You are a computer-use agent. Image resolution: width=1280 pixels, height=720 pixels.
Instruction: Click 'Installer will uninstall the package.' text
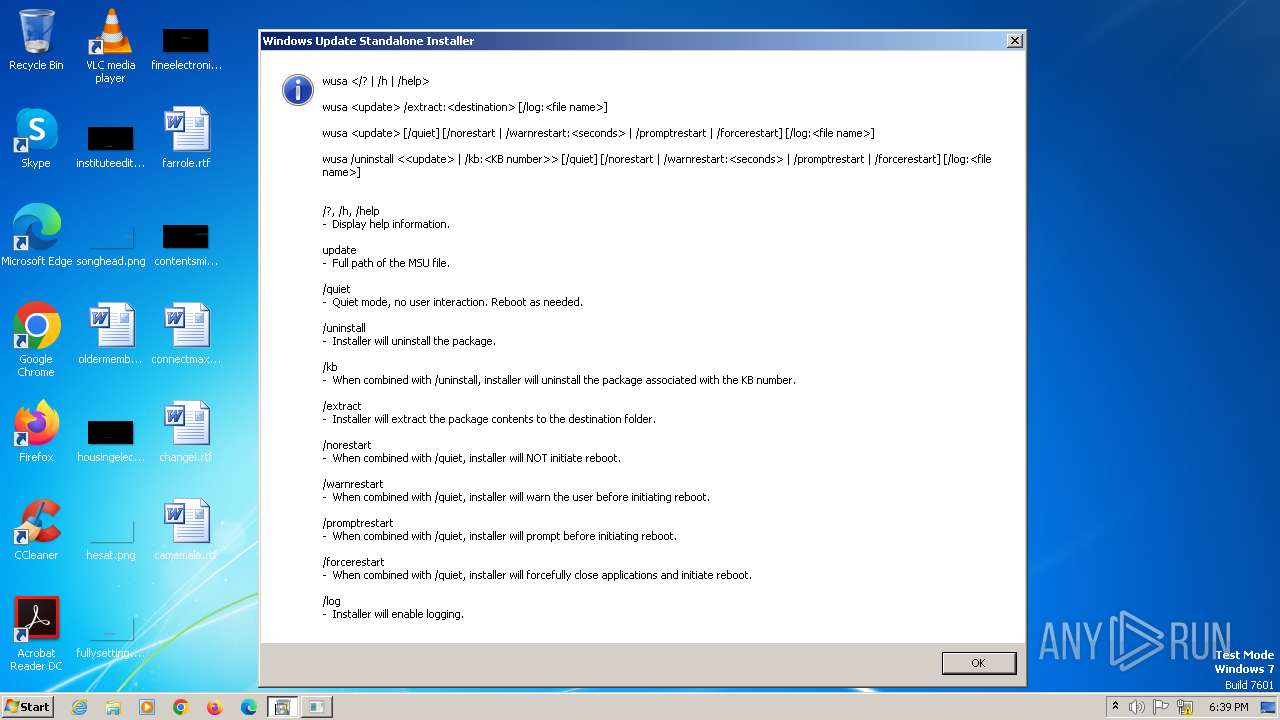(414, 341)
